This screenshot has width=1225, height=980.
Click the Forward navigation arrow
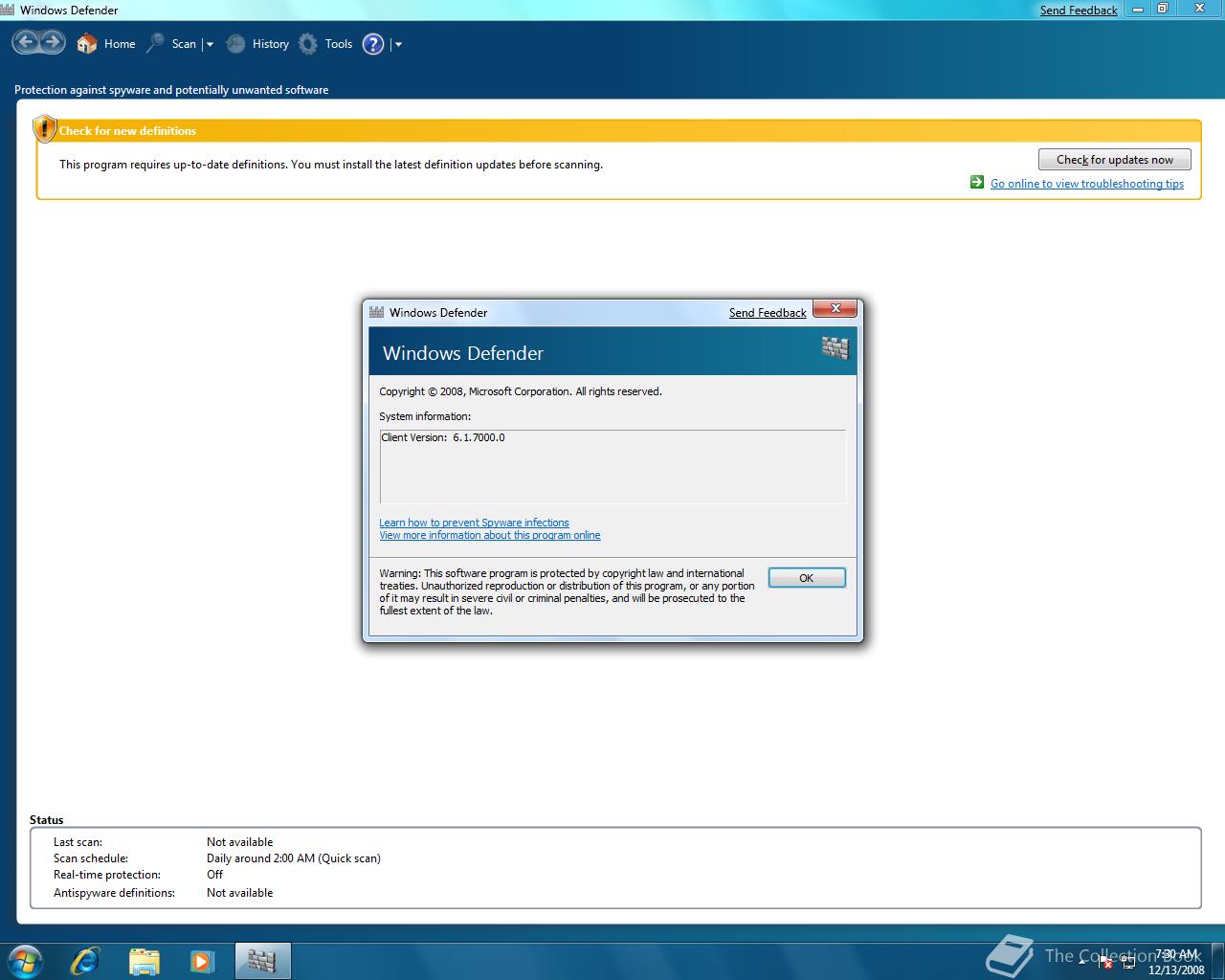(52, 42)
